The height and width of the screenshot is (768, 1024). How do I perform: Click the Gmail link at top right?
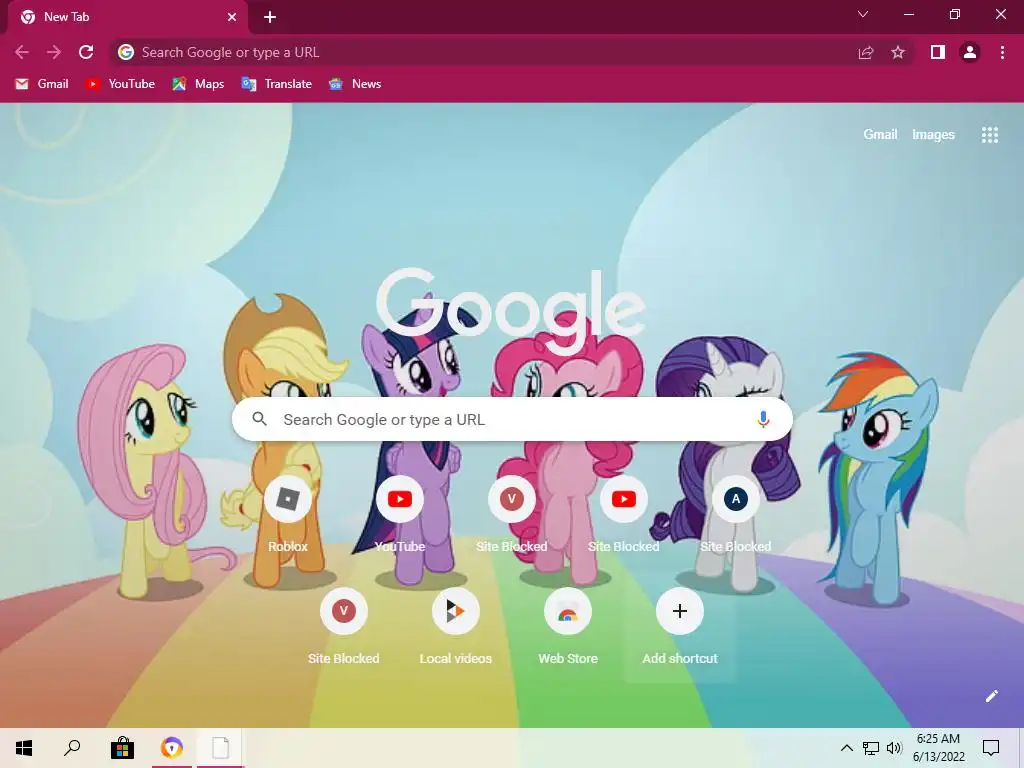pos(880,135)
